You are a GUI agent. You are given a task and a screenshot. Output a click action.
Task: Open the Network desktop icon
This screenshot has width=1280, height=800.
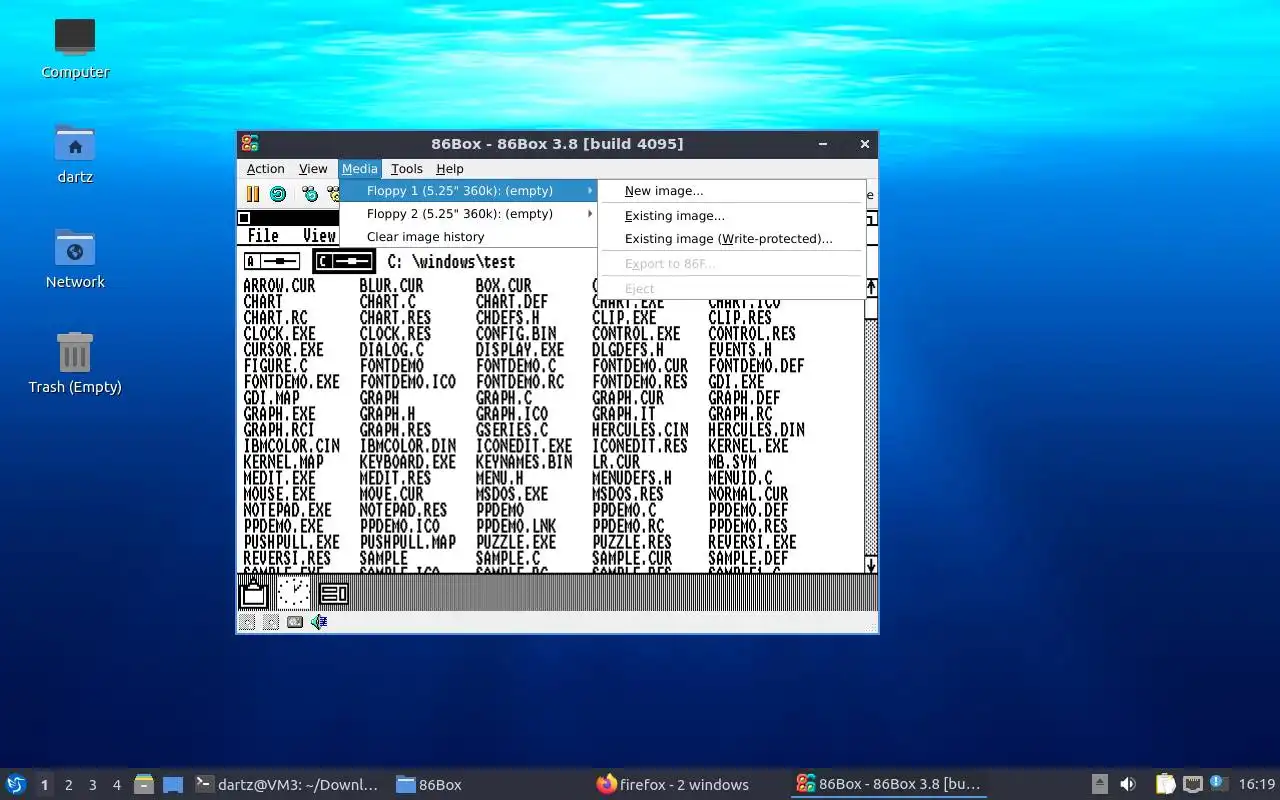click(x=75, y=259)
